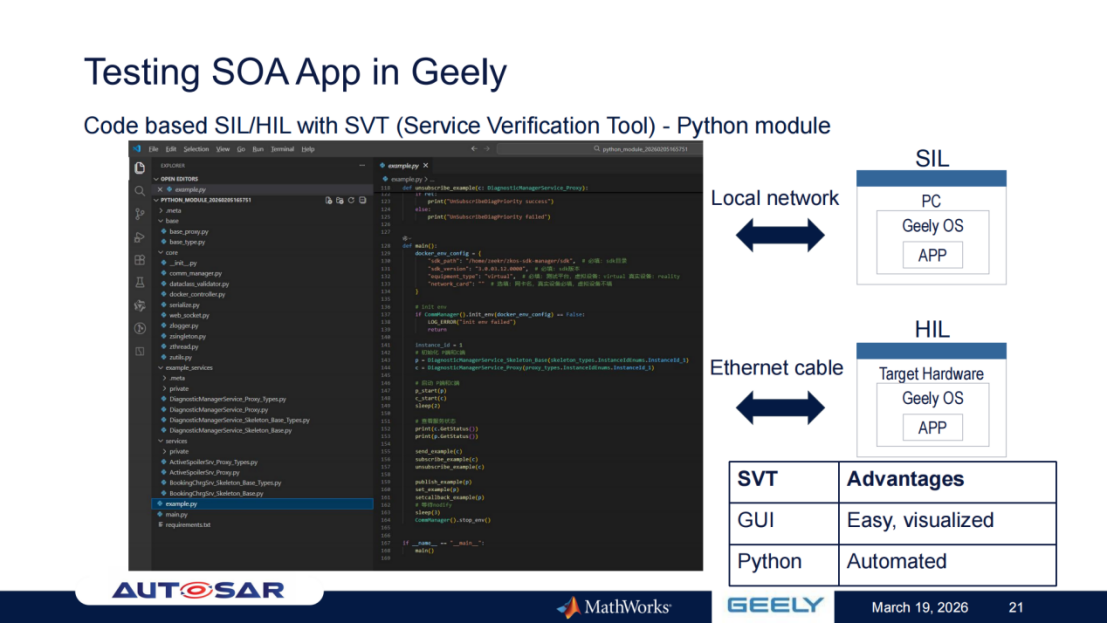
Task: Open the Selection menu
Action: point(196,149)
